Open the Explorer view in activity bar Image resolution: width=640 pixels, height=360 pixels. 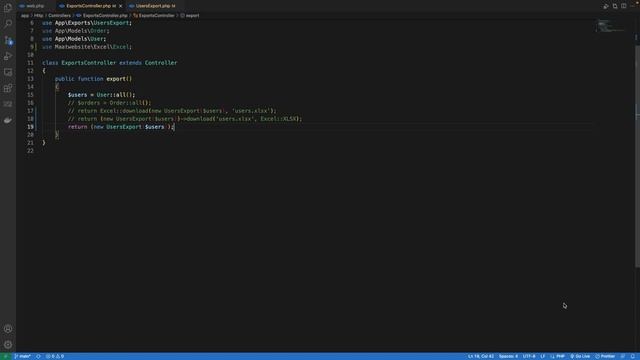[x=8, y=8]
